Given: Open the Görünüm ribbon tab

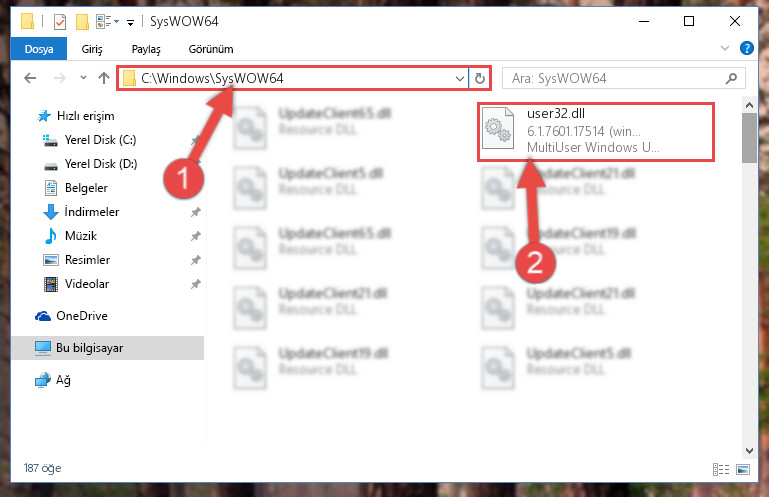Looking at the screenshot, I should click(x=211, y=49).
